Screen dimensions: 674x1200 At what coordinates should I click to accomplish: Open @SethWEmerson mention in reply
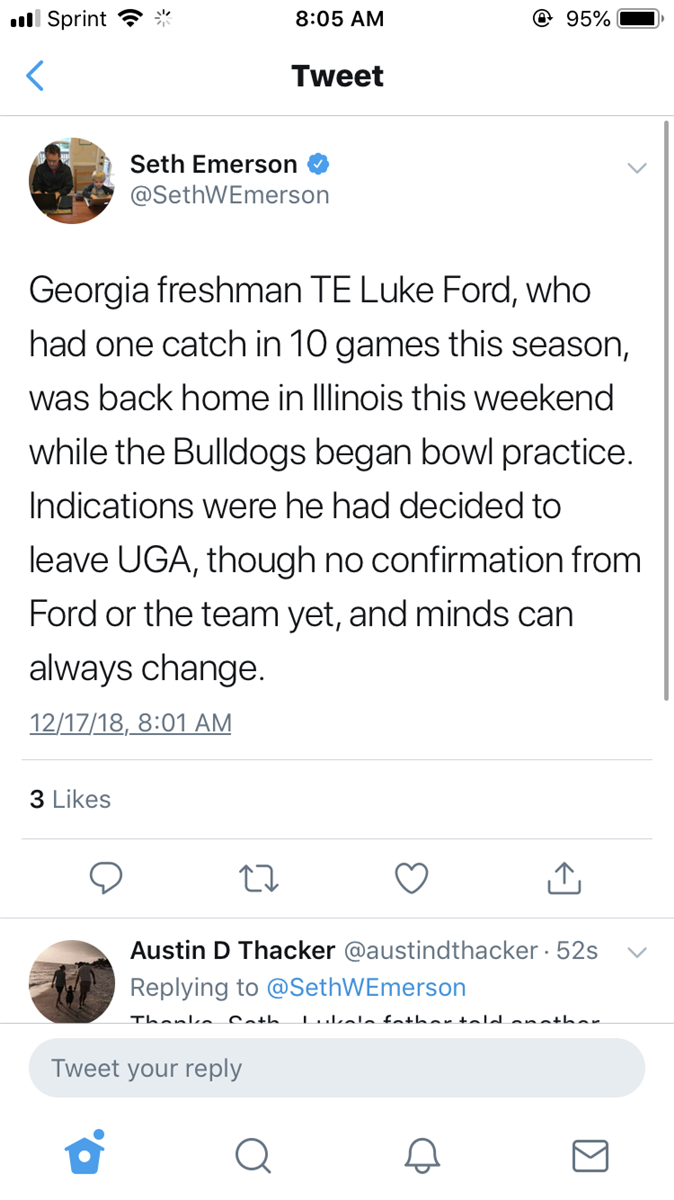tap(365, 987)
